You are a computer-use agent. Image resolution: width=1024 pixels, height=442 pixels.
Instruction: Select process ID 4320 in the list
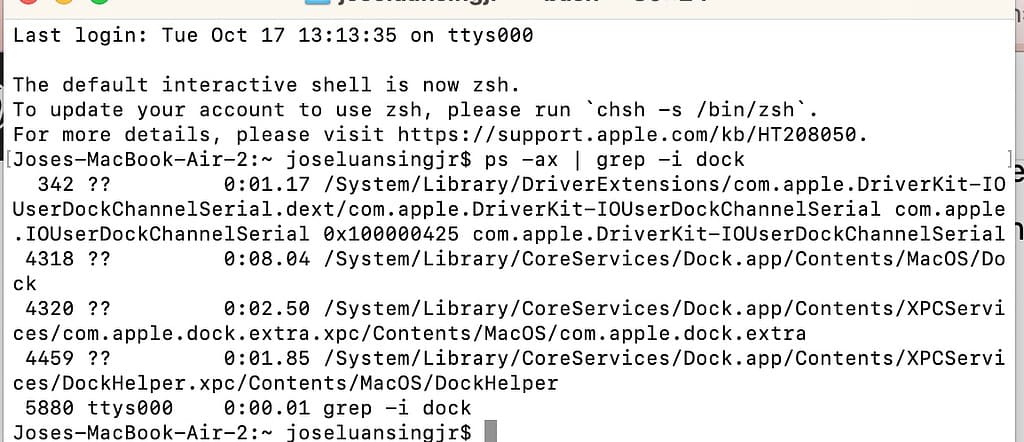(x=47, y=308)
